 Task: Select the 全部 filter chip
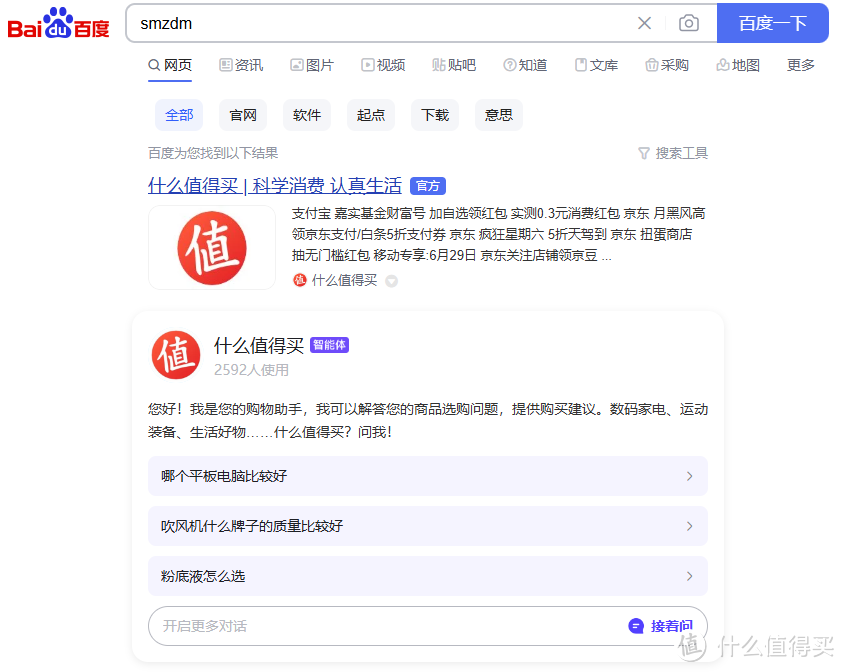click(x=179, y=115)
